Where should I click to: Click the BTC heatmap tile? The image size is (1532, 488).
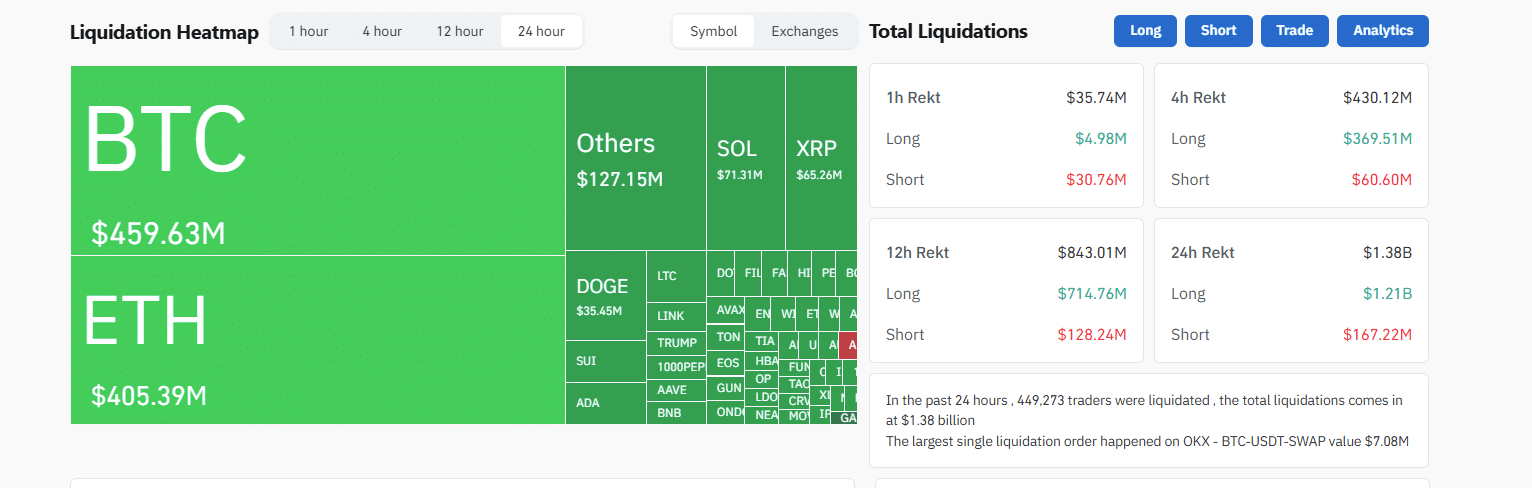pyautogui.click(x=318, y=160)
